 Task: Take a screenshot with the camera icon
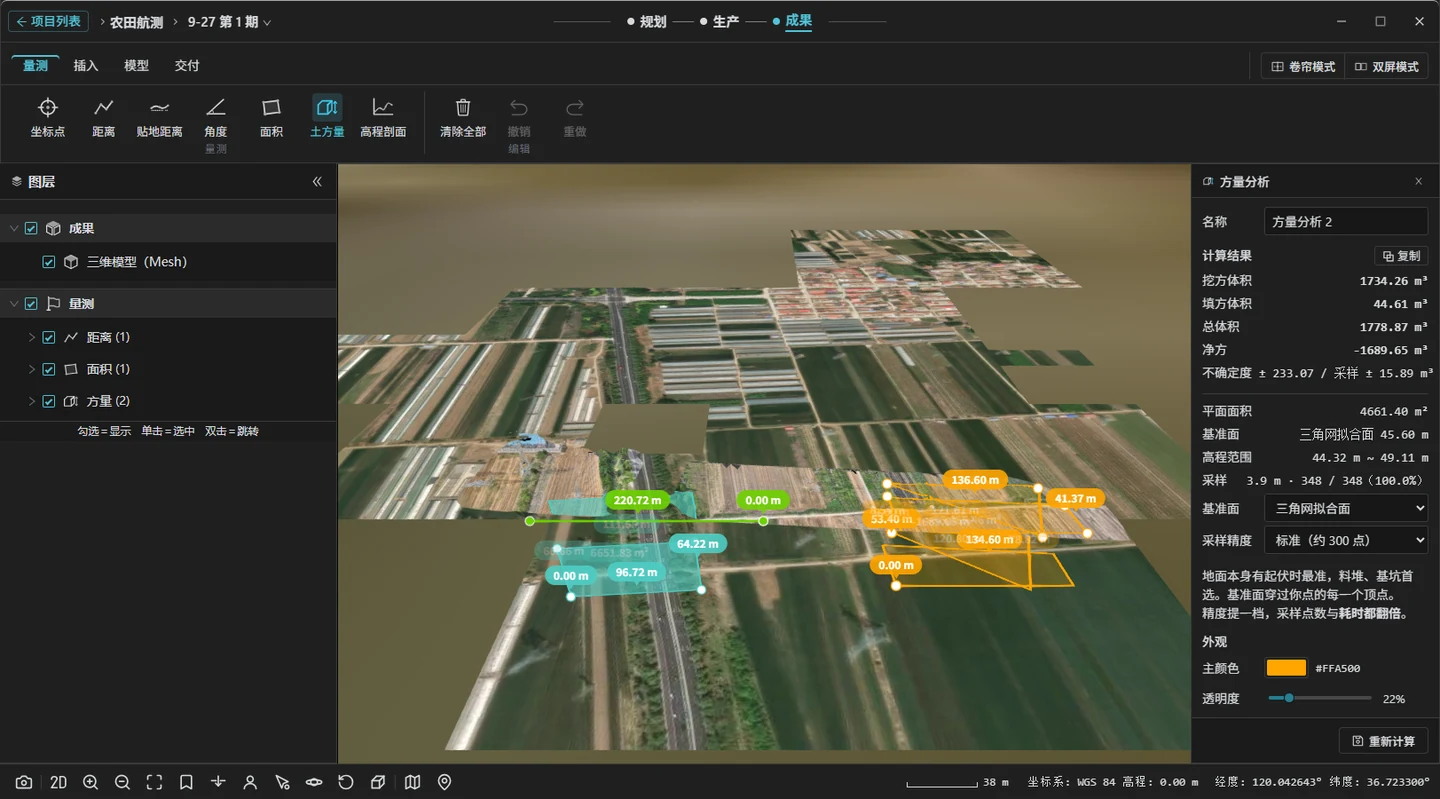(24, 782)
